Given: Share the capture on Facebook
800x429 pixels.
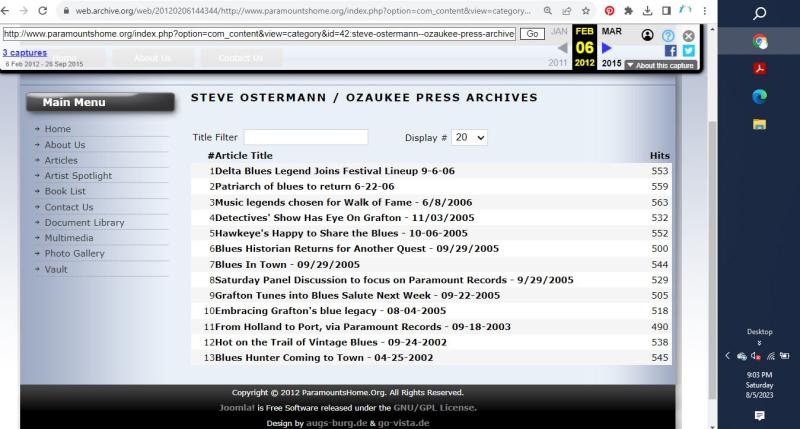Looking at the screenshot, I should tap(671, 50).
